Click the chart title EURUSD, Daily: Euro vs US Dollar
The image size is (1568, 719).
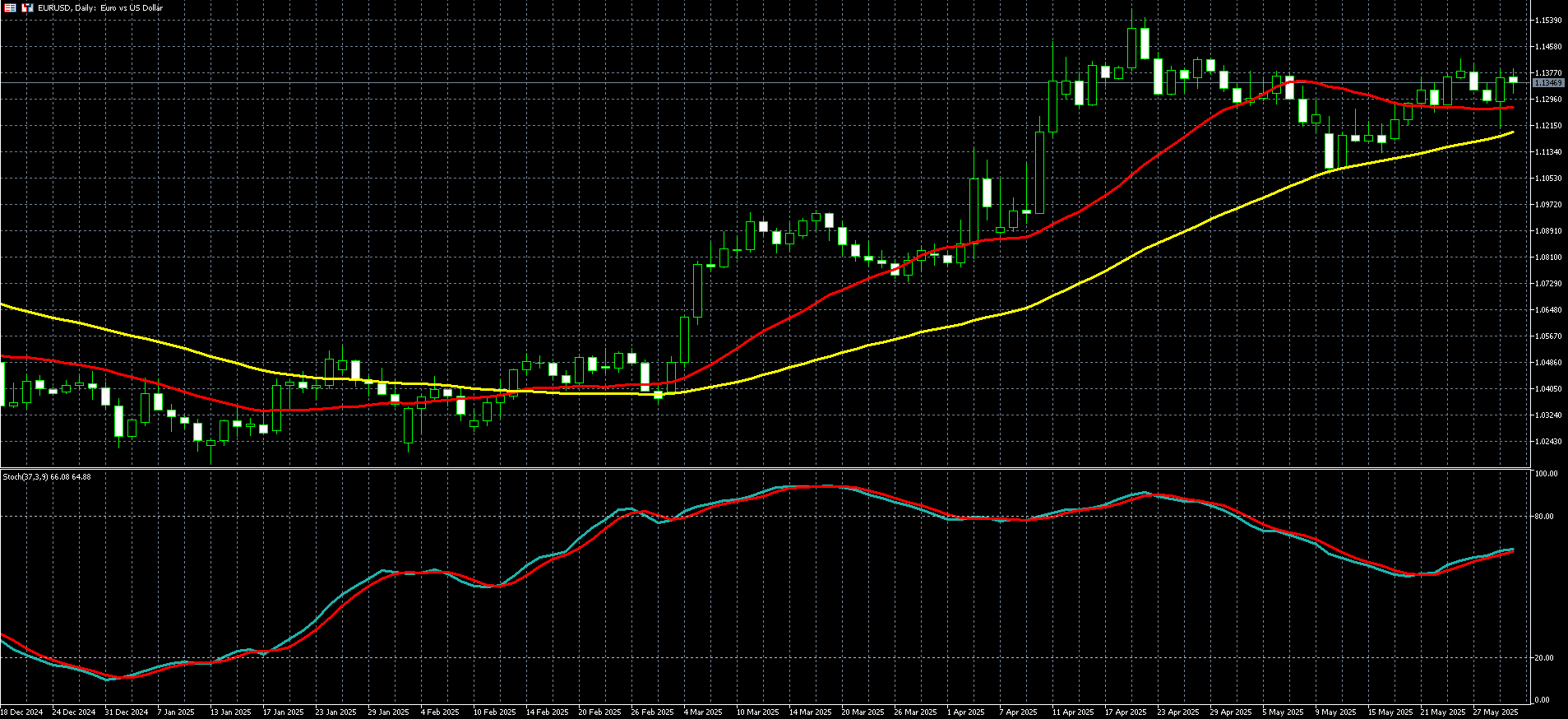[100, 7]
